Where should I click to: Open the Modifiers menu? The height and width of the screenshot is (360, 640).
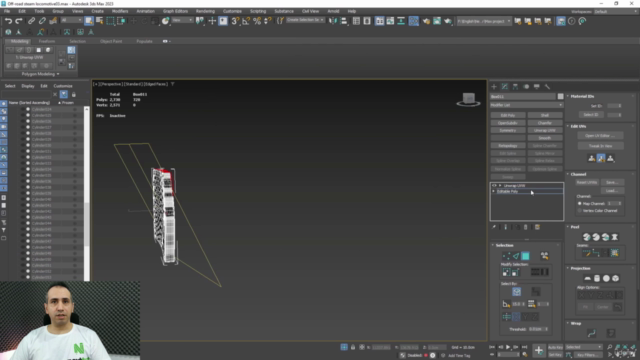120,11
